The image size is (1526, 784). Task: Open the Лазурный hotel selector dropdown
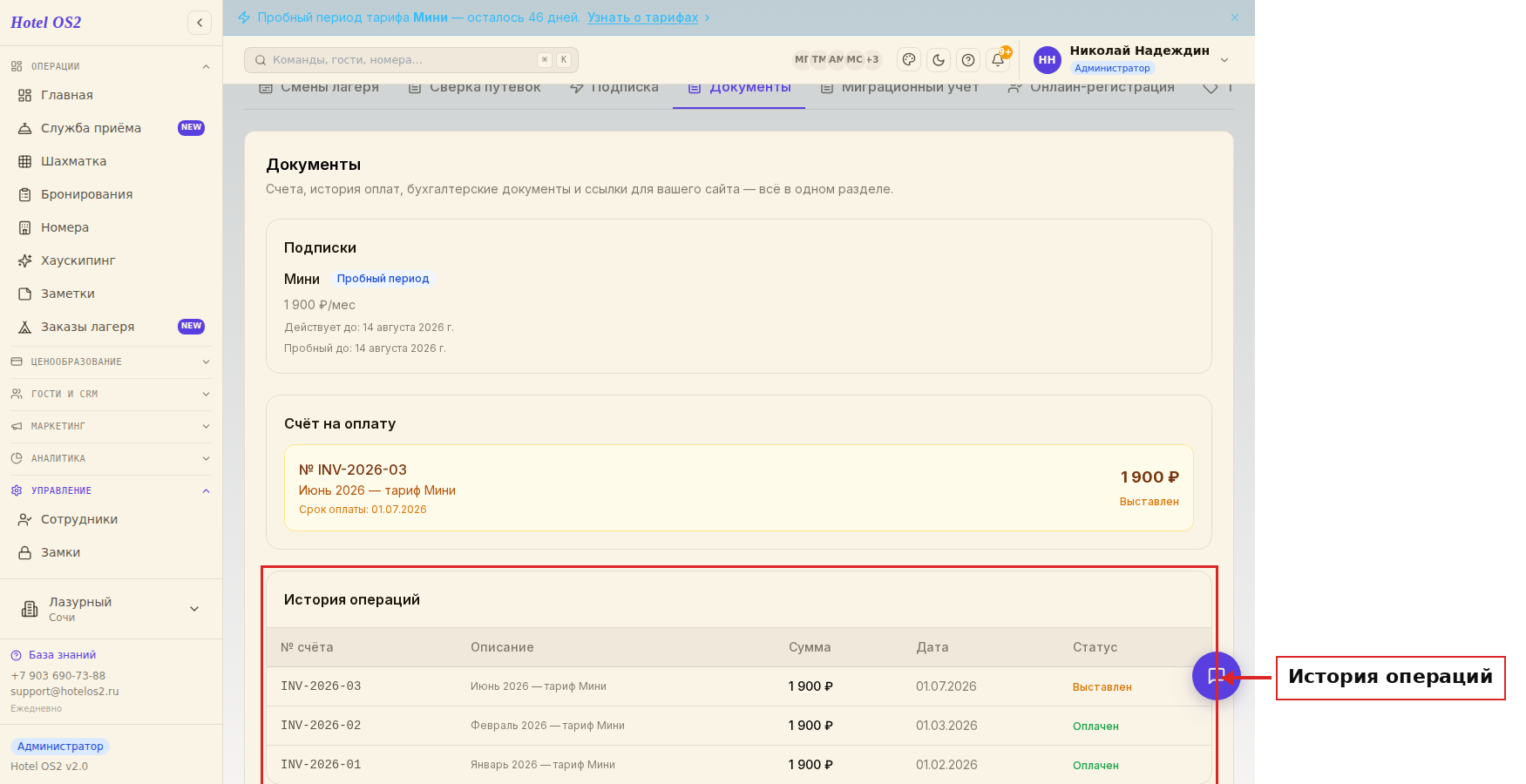click(x=111, y=609)
